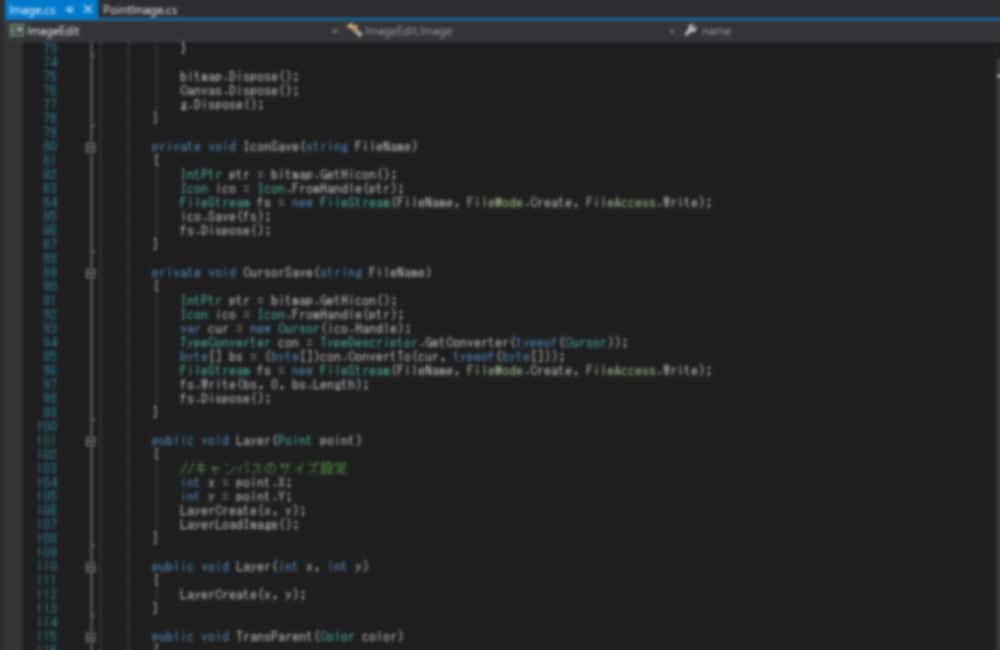Click the line "int x = point.X;"
The image size is (1000, 650).
pyautogui.click(x=235, y=482)
